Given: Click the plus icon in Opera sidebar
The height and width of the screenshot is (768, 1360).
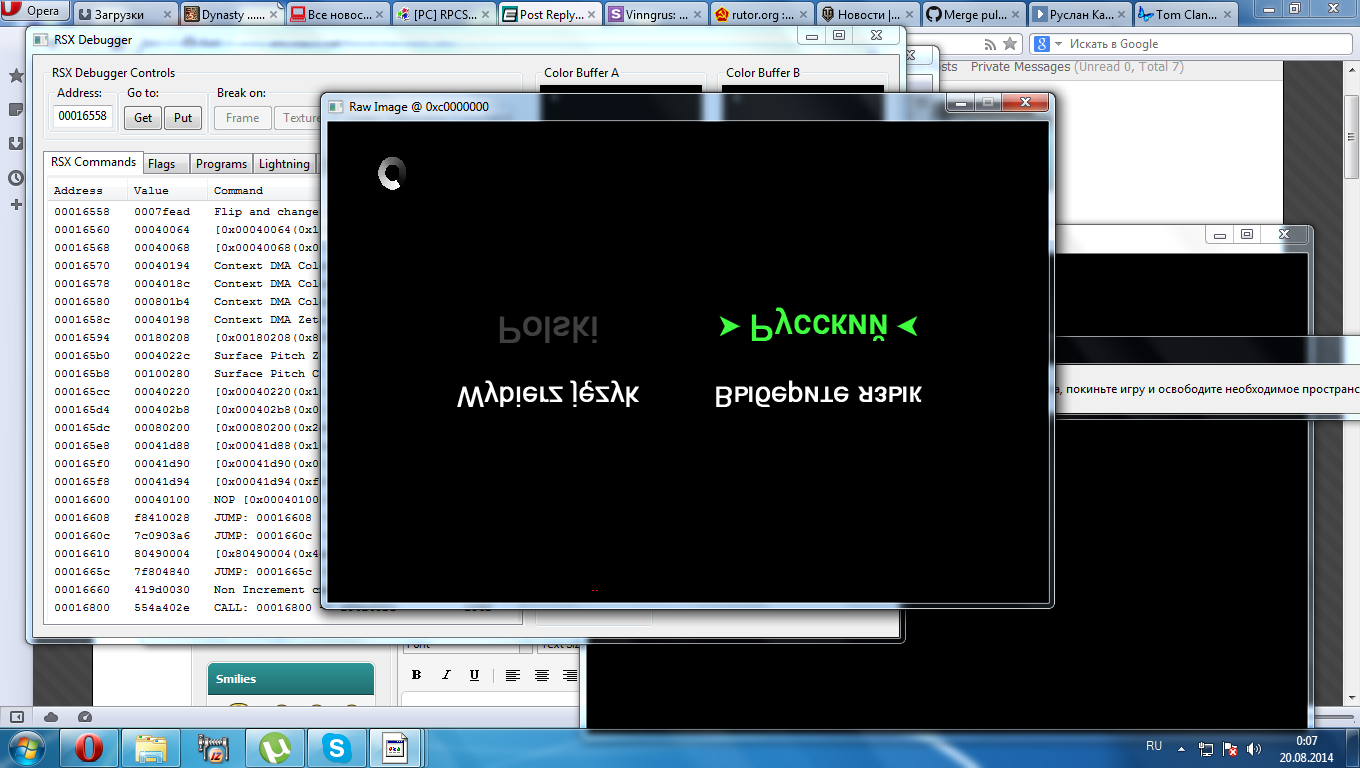Looking at the screenshot, I should click(16, 204).
